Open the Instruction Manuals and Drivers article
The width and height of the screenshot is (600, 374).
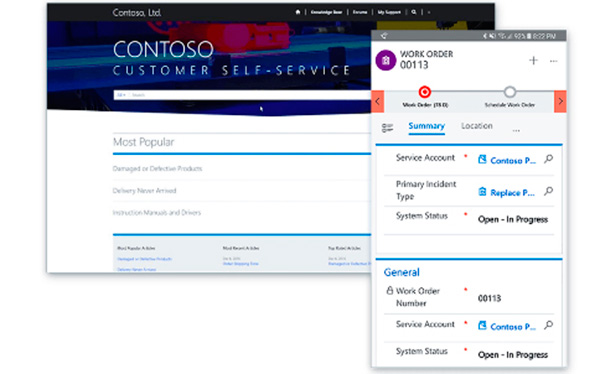tap(157, 212)
